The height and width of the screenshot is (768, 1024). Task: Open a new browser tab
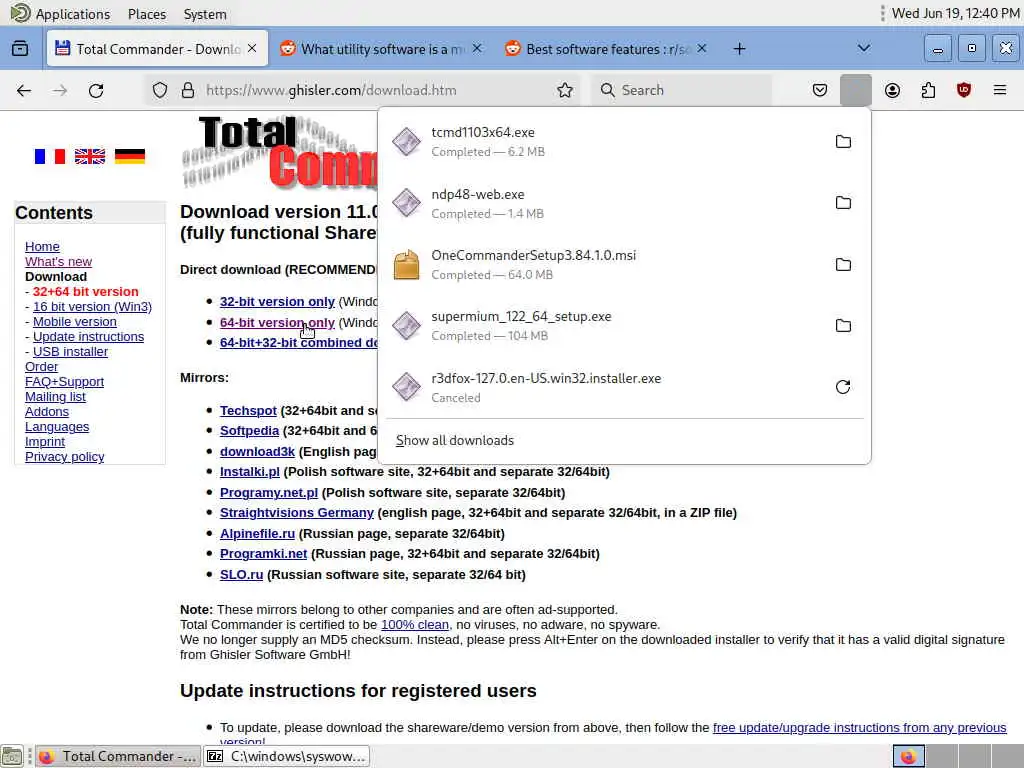tap(739, 49)
